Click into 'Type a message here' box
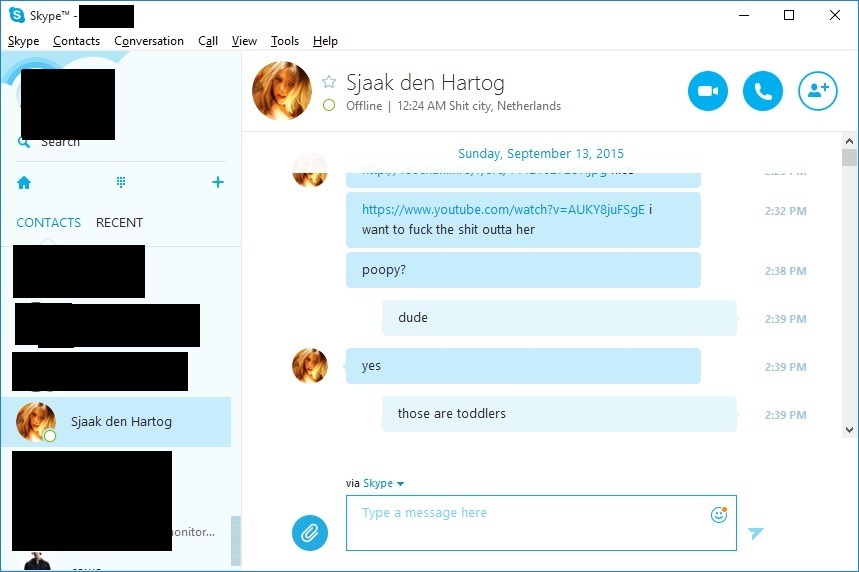 pyautogui.click(x=541, y=523)
